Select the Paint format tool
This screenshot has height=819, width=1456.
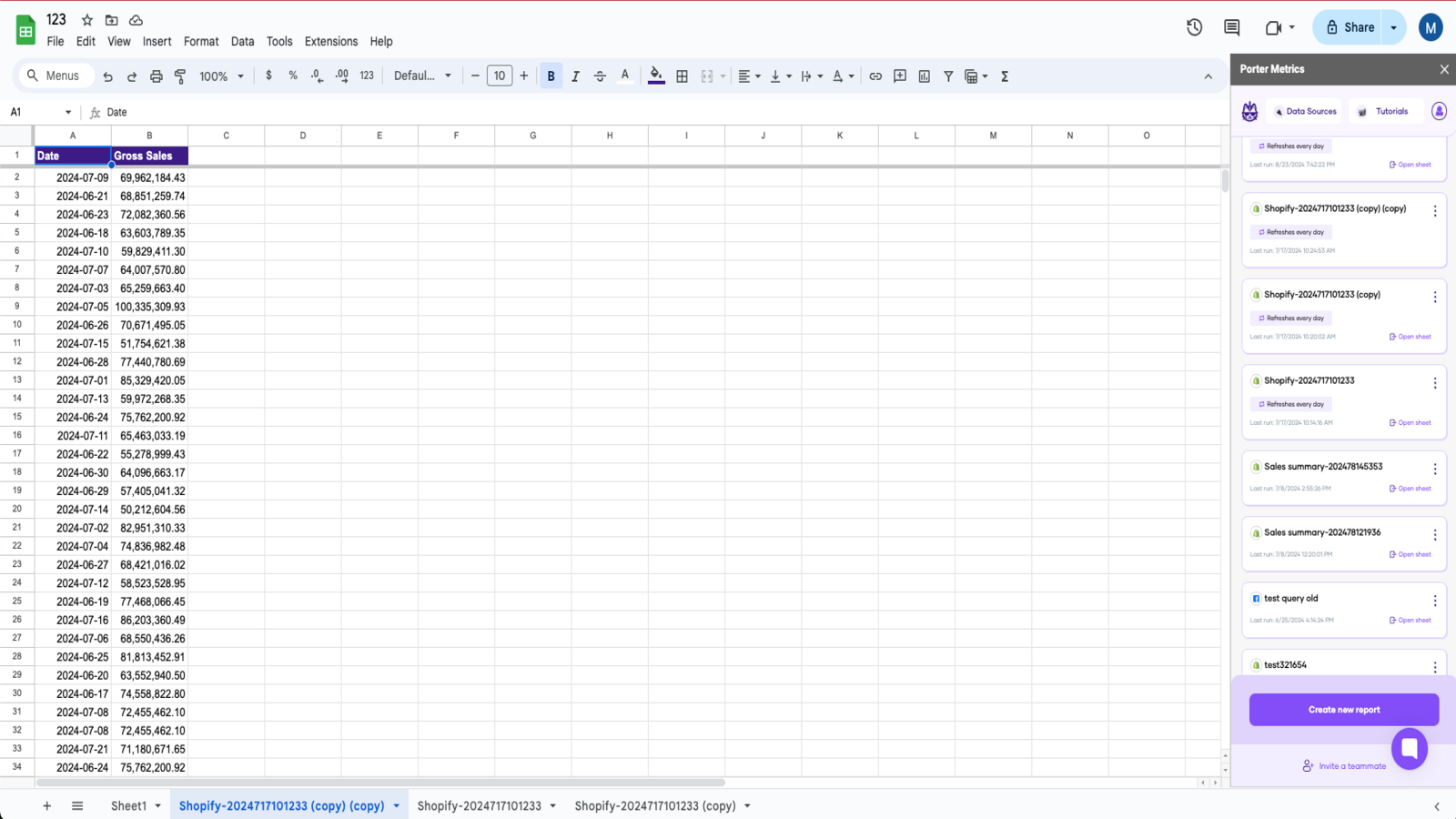pos(179,76)
